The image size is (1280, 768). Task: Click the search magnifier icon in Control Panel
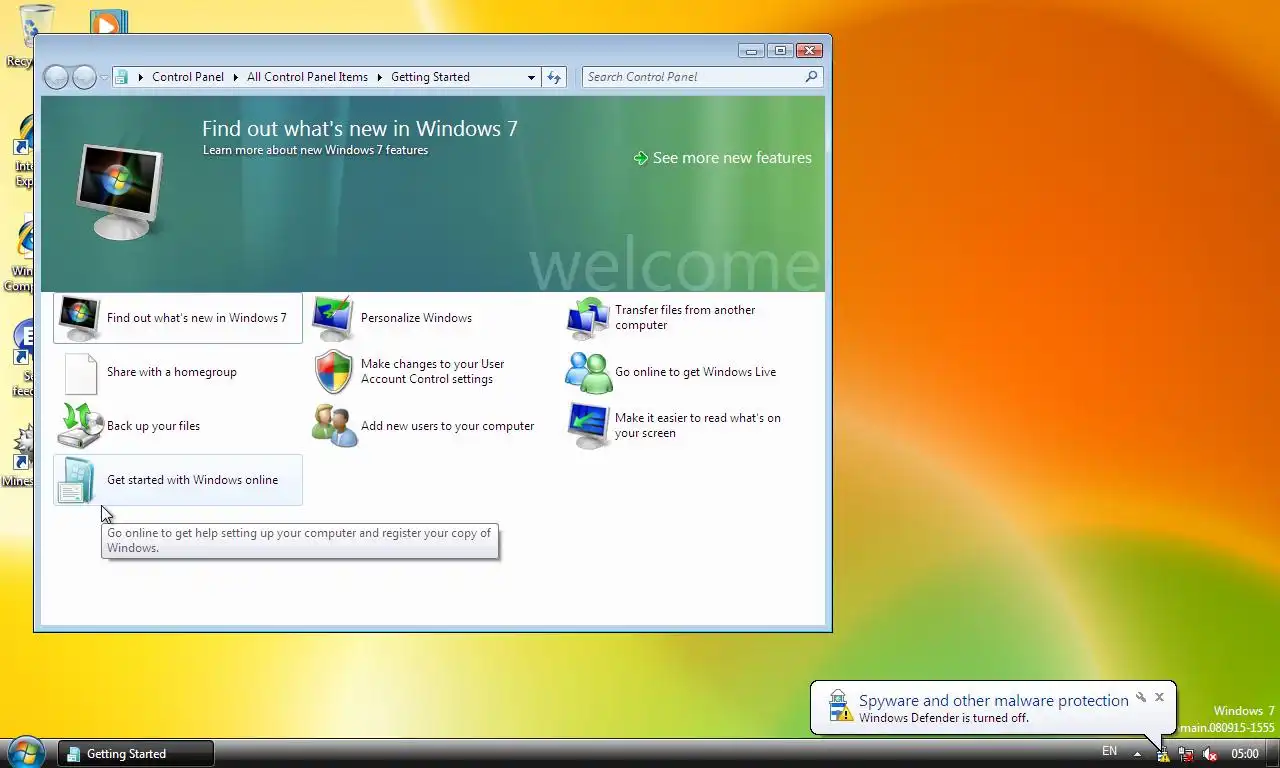click(811, 76)
